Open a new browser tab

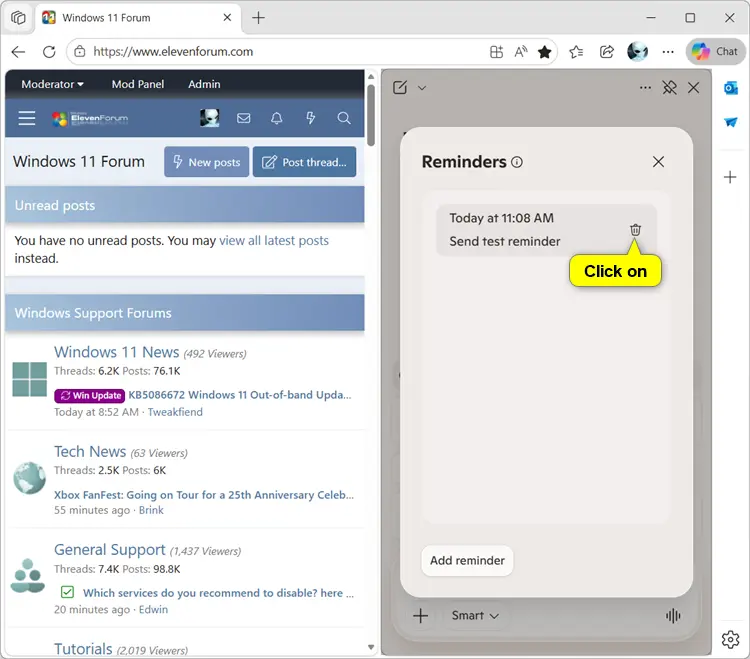pos(258,18)
